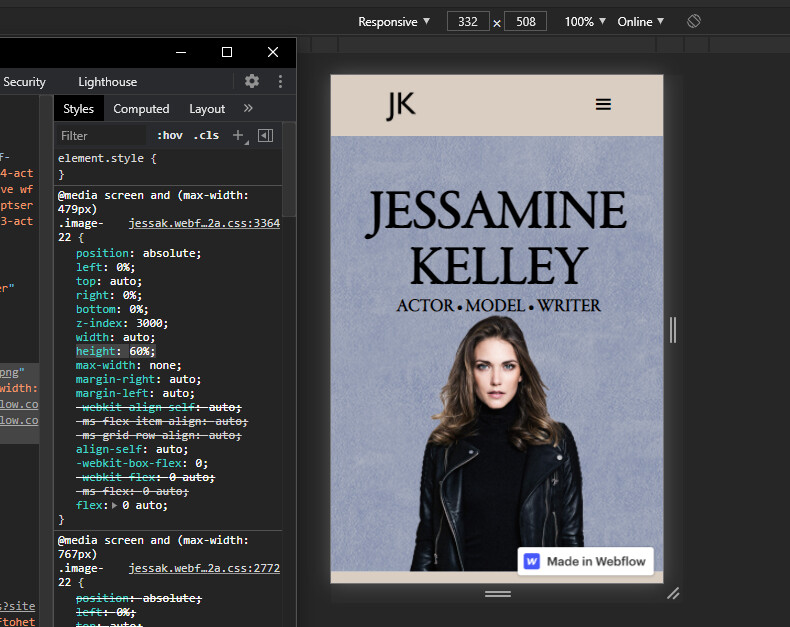Open the jessak.webf…2a.css:3364 source link
The width and height of the screenshot is (790, 627).
(204, 224)
